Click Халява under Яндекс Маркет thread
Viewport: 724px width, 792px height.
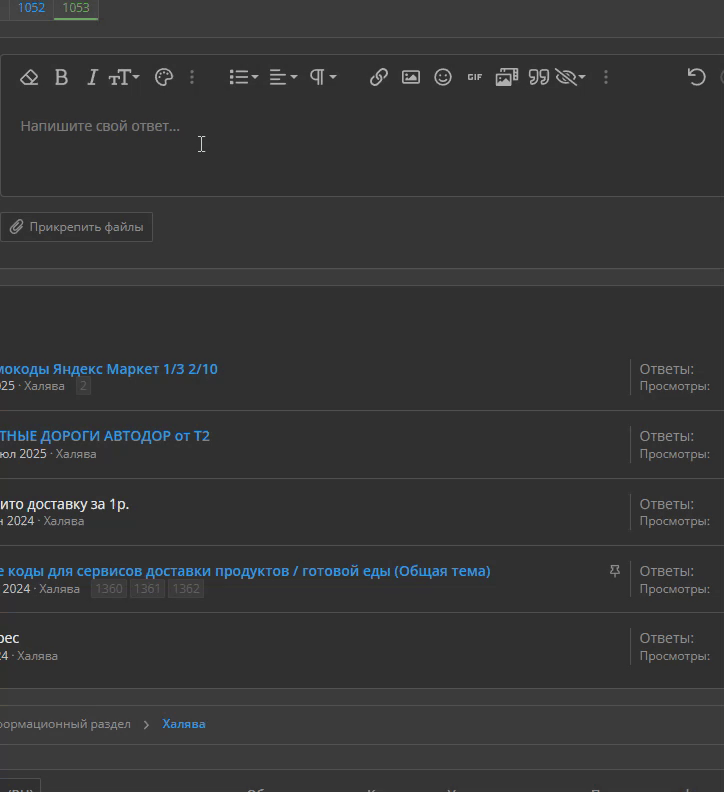tap(44, 386)
